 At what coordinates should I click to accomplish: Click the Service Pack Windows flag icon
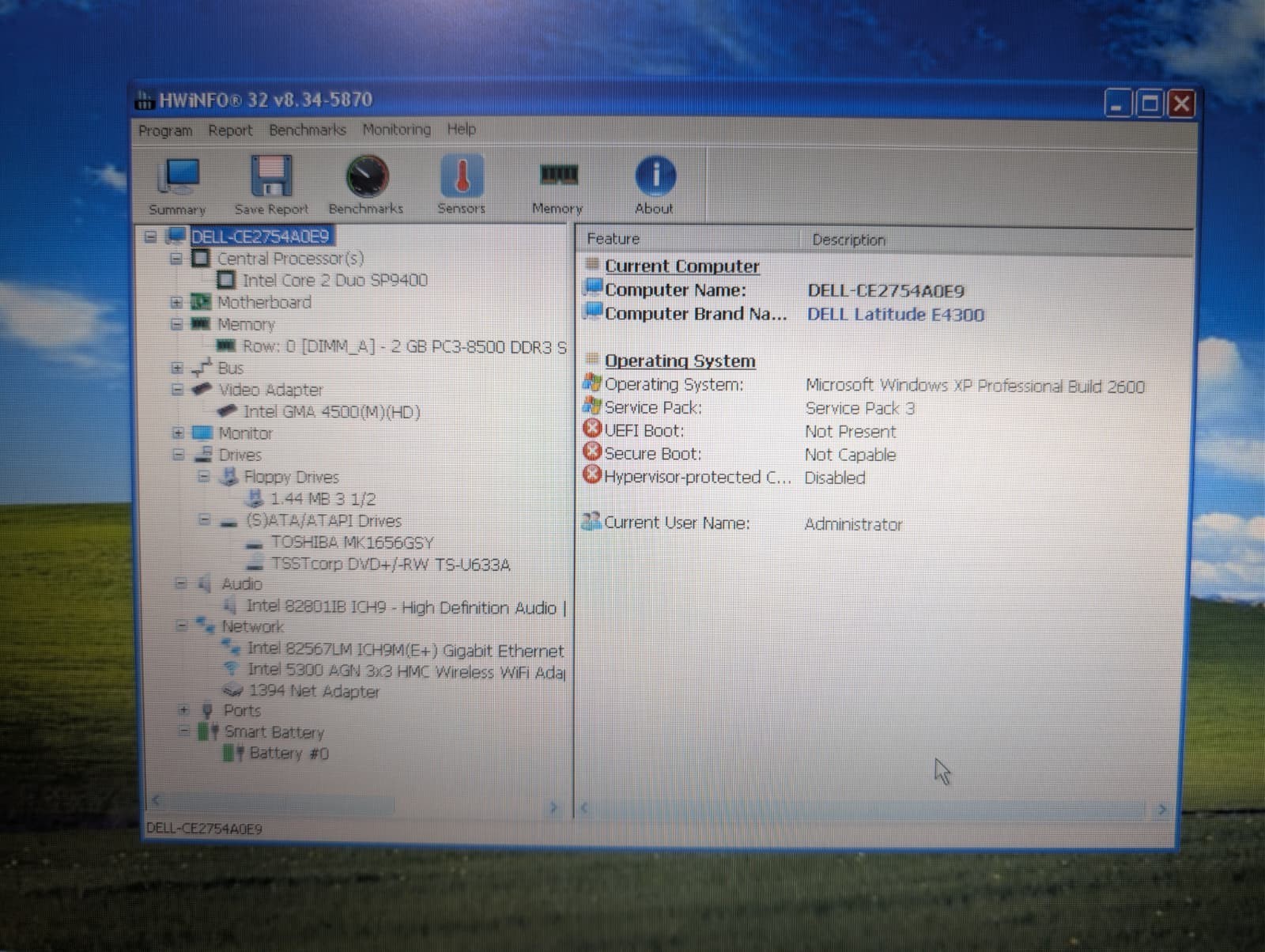[x=592, y=406]
